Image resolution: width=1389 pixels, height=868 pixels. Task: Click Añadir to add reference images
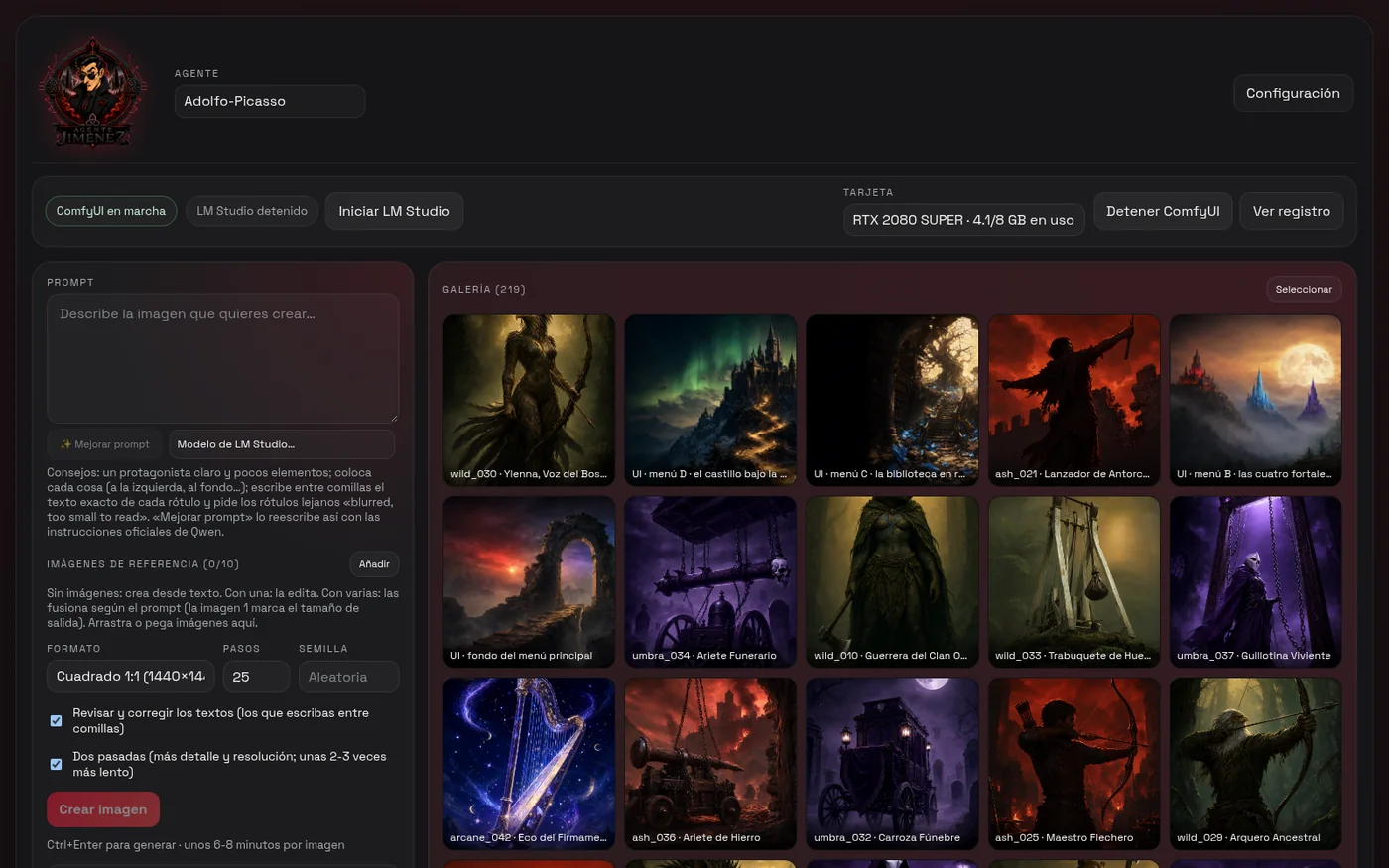click(374, 564)
